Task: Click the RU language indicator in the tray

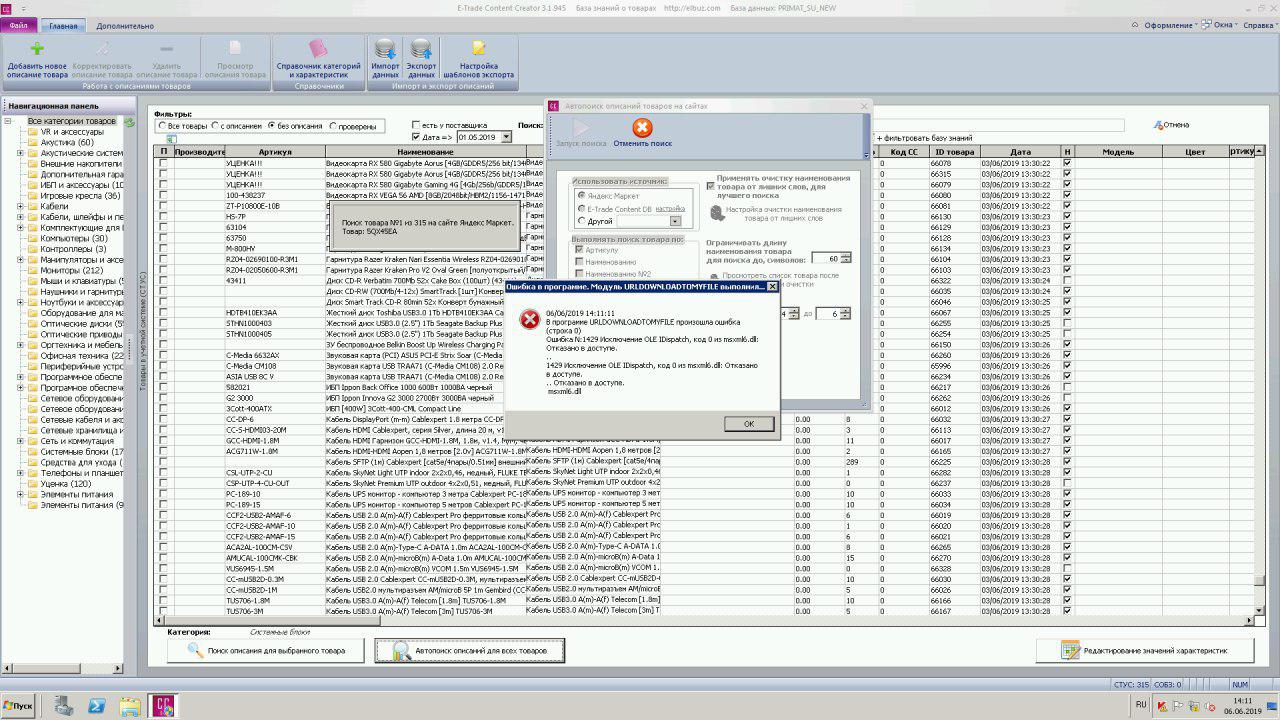Action: click(x=1141, y=705)
